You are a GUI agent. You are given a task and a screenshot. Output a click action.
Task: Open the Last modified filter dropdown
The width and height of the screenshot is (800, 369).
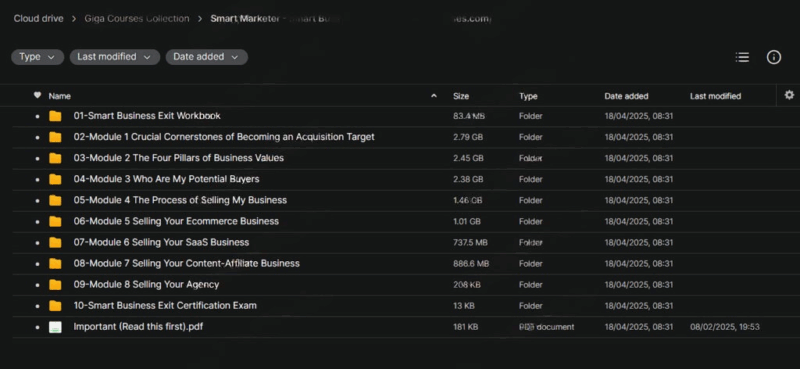pyautogui.click(x=115, y=57)
